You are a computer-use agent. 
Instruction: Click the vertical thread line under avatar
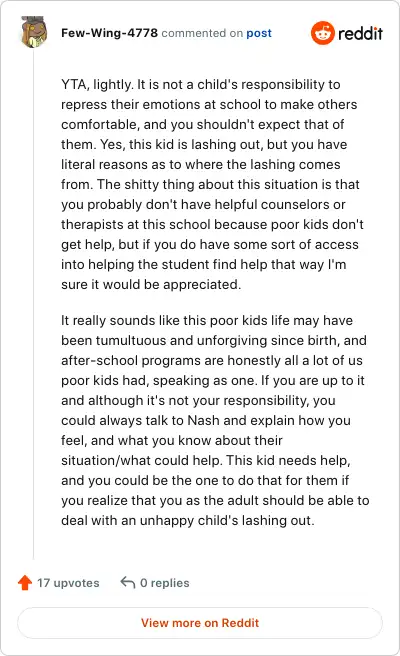pos(33,303)
